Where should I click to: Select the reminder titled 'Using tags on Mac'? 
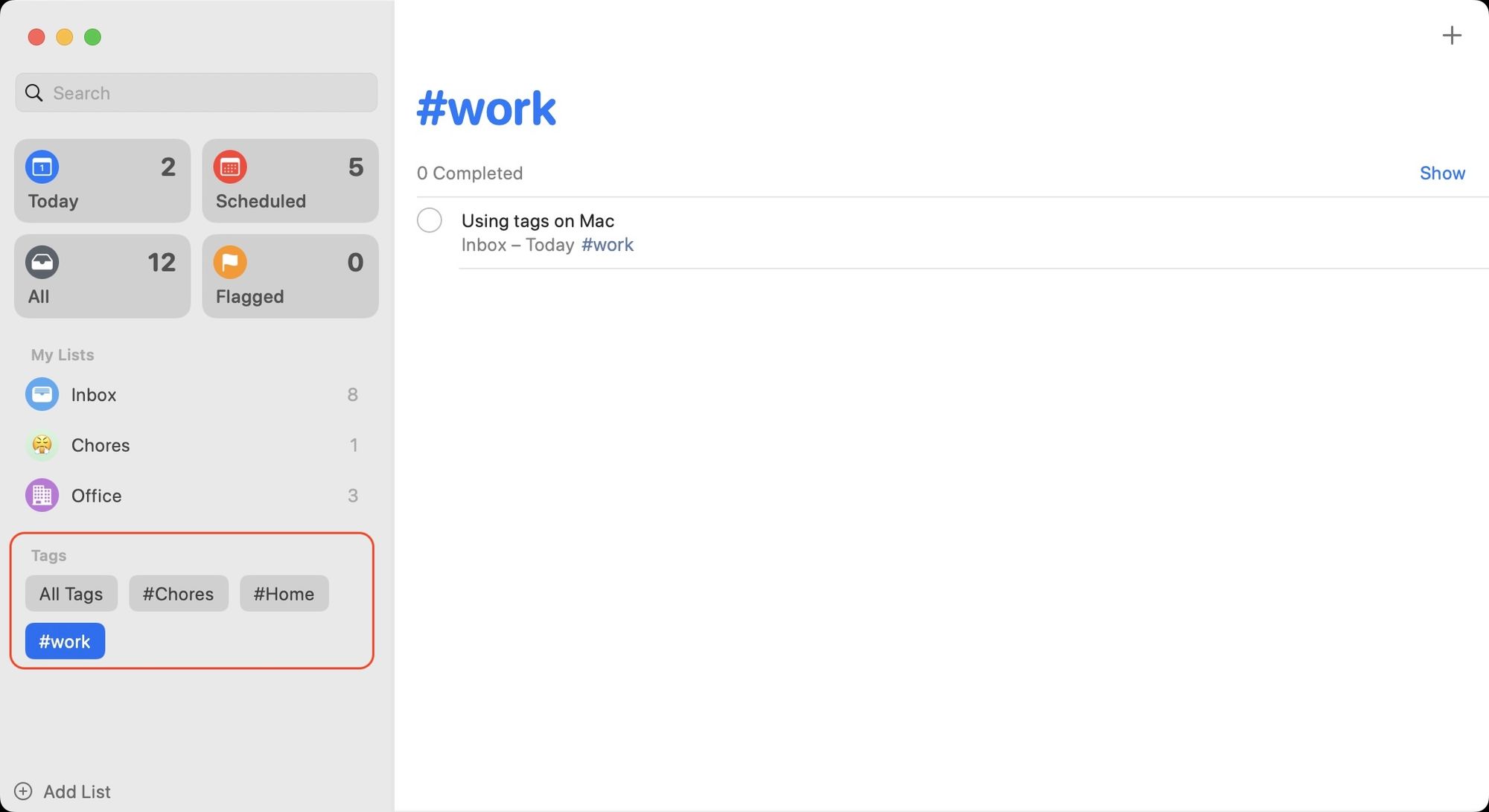(x=538, y=220)
